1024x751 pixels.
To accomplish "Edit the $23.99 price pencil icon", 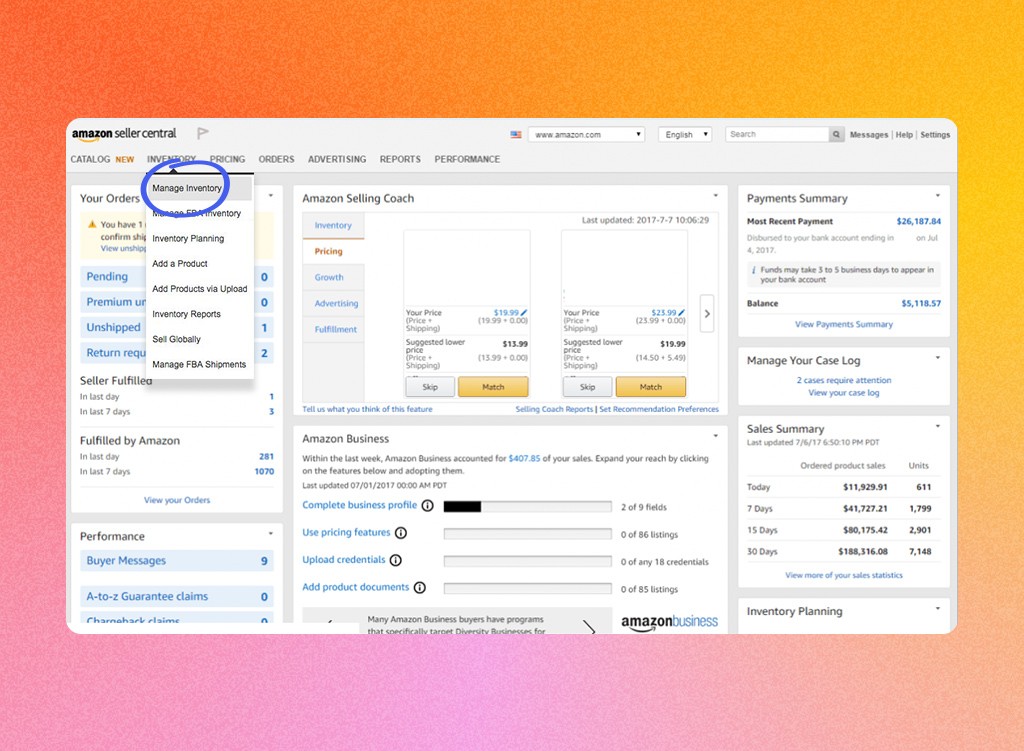I will coord(681,313).
